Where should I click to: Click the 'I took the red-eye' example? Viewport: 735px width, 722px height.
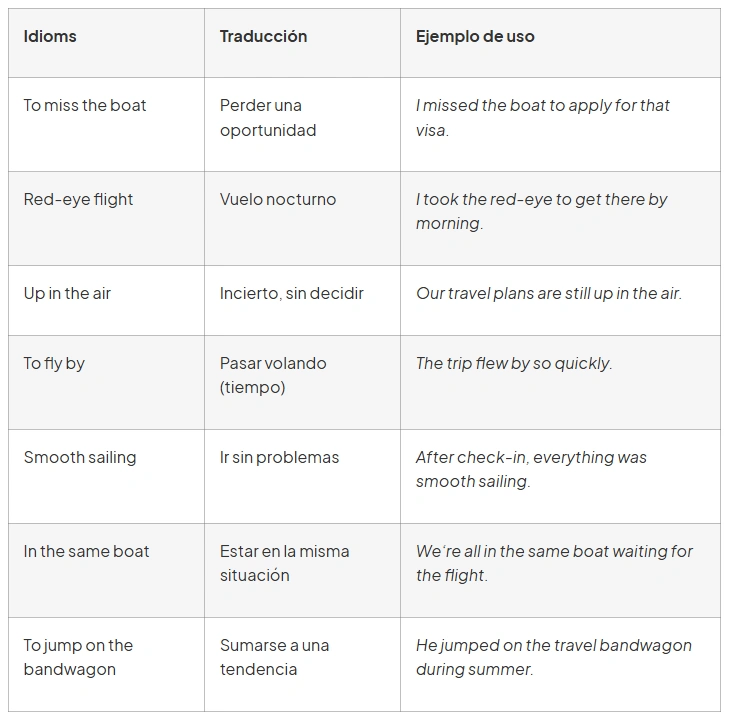click(x=541, y=211)
